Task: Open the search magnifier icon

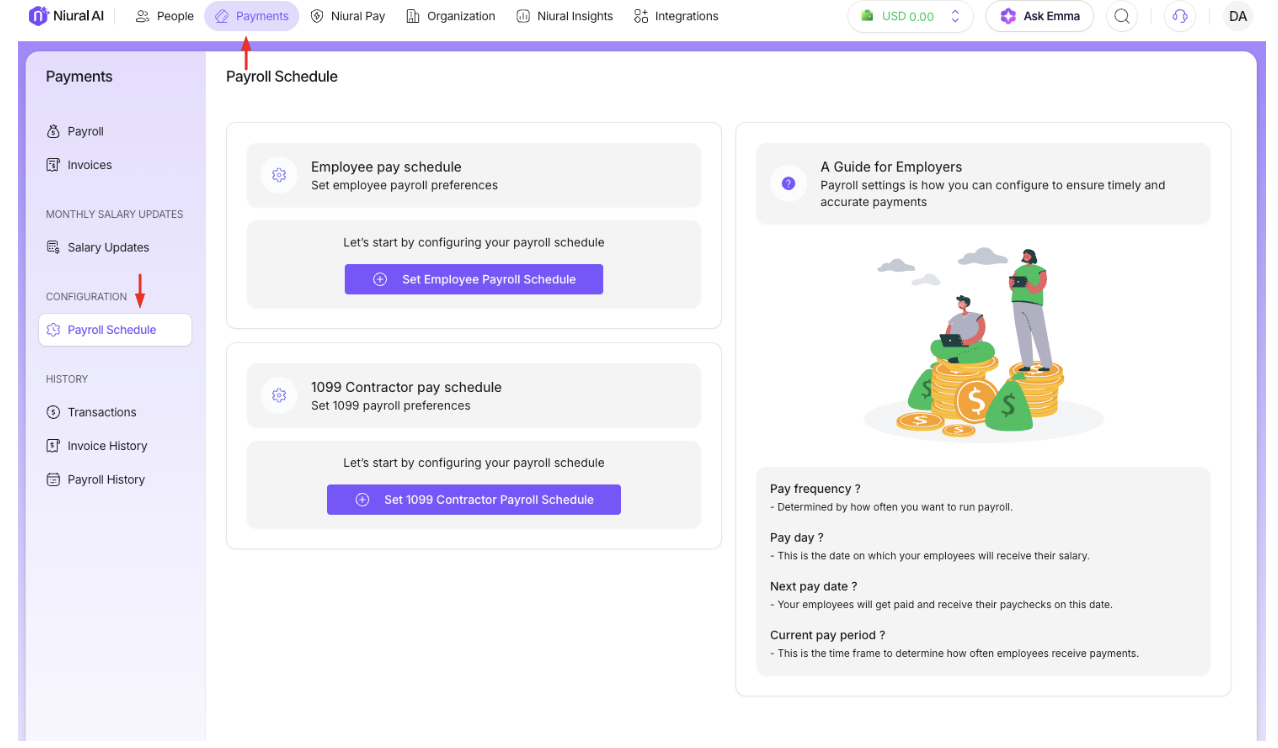Action: [x=1122, y=16]
